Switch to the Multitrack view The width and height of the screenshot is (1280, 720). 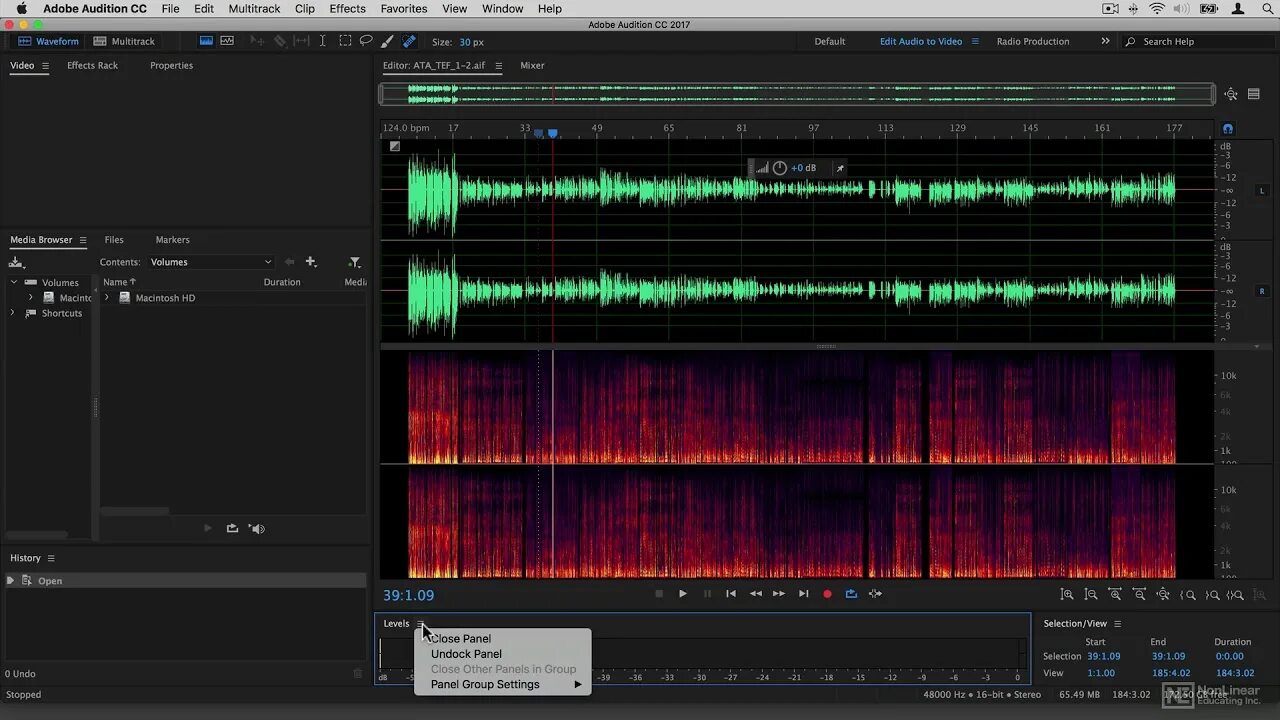tap(124, 42)
